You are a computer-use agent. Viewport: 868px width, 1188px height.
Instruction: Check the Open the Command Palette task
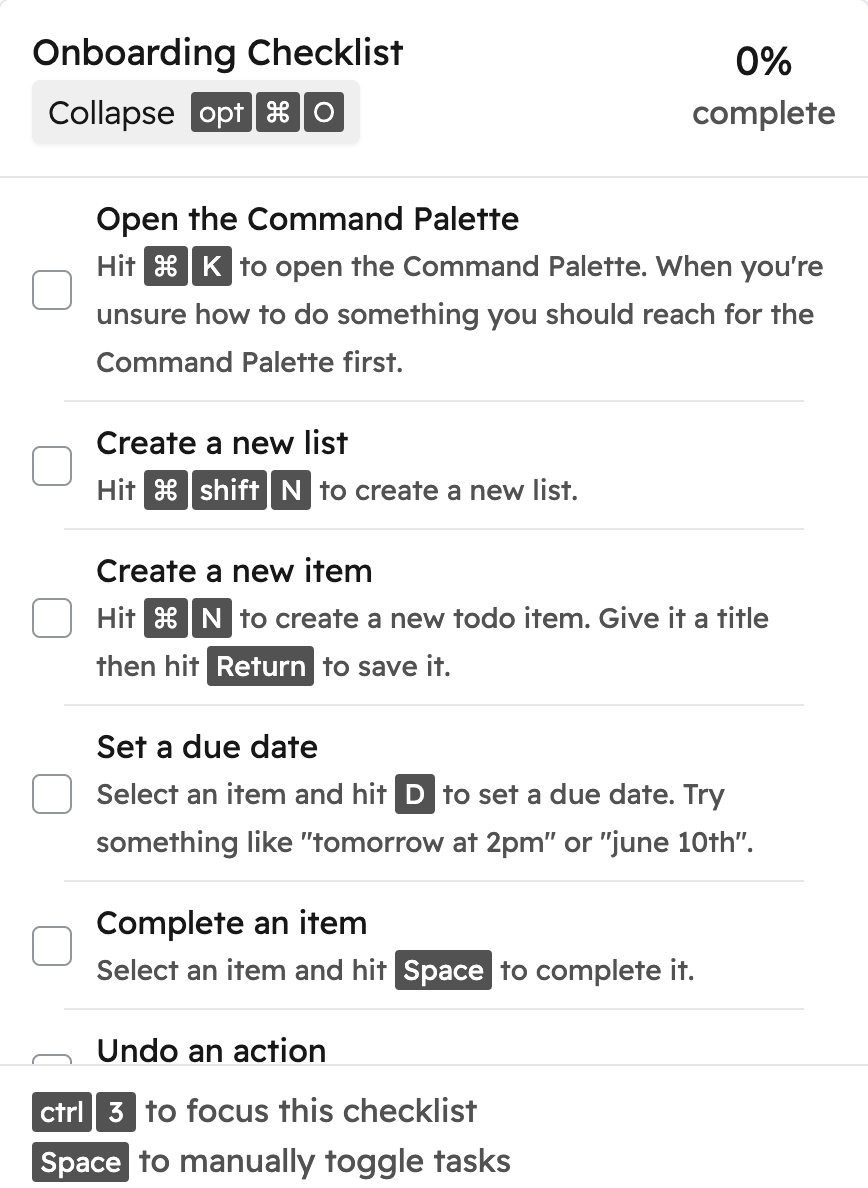tap(52, 290)
